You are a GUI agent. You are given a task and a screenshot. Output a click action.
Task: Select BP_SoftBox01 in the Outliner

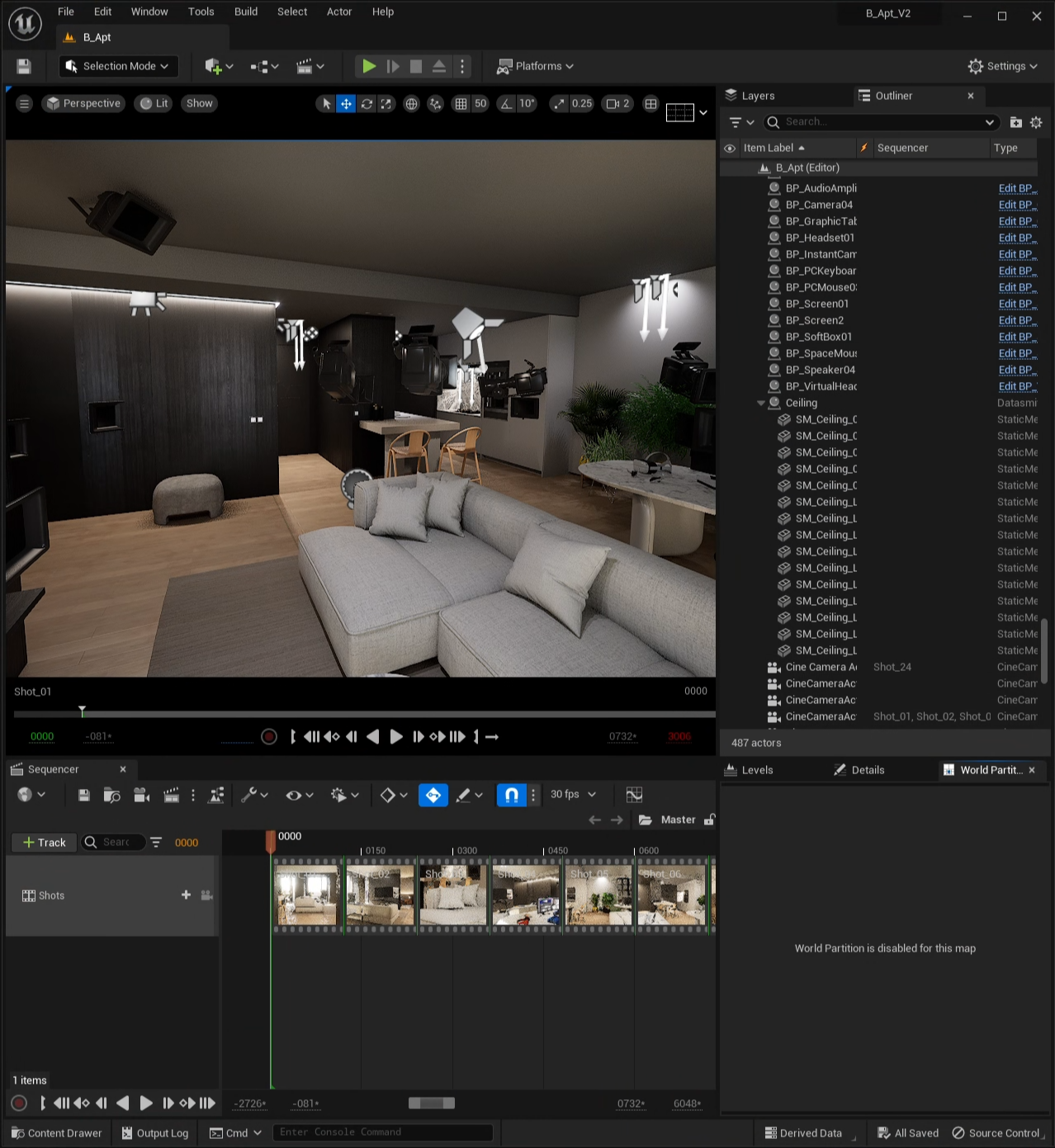(x=818, y=337)
